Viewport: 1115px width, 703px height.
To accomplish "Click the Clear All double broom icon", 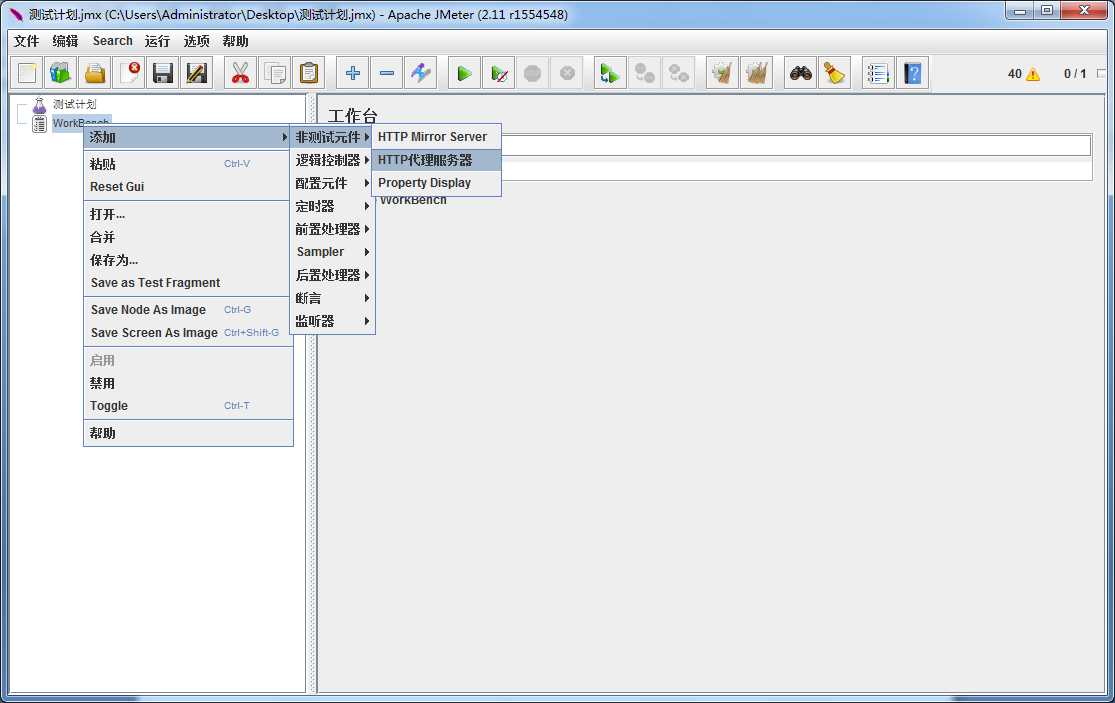I will point(756,73).
